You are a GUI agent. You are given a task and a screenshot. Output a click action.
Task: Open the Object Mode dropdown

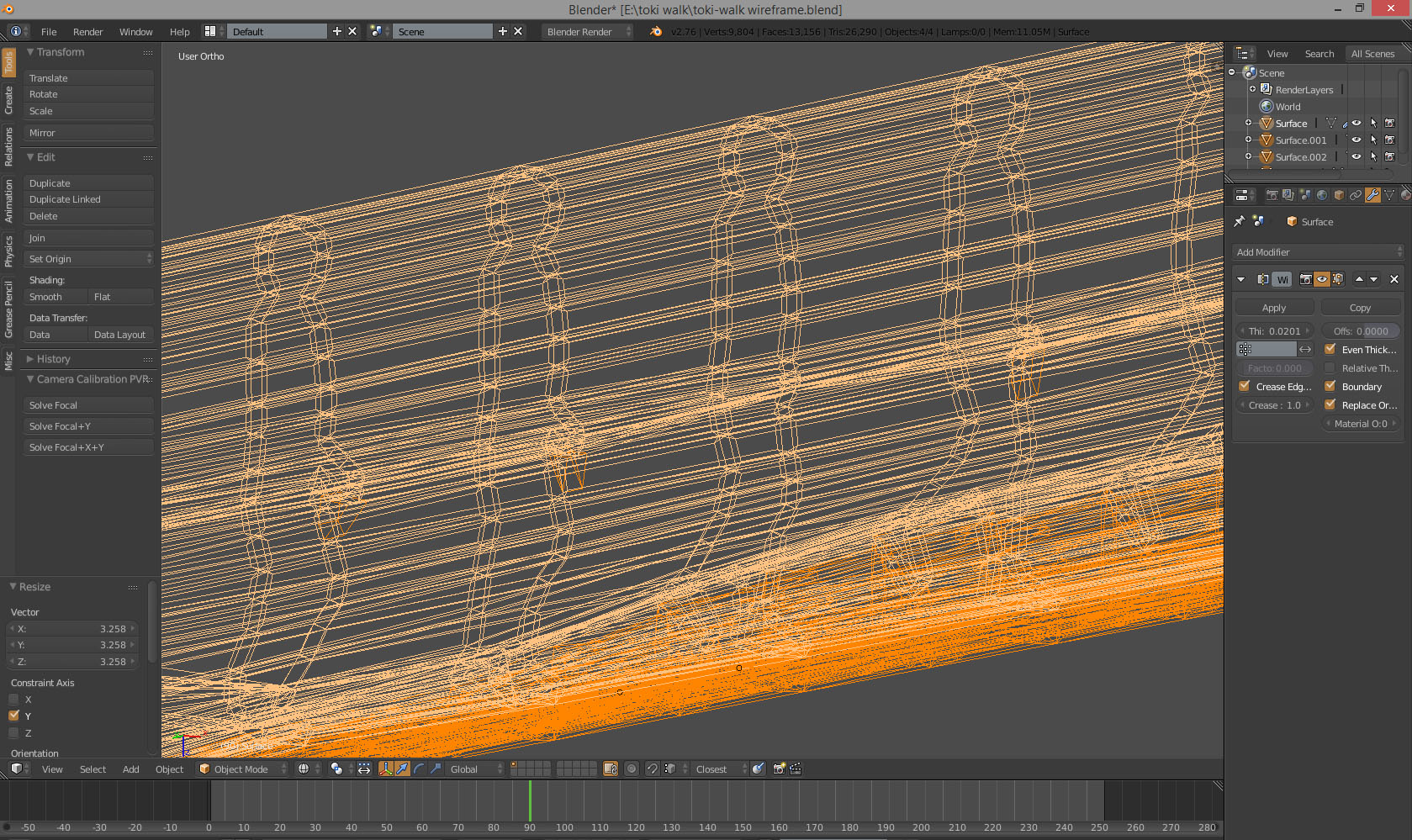(x=241, y=769)
